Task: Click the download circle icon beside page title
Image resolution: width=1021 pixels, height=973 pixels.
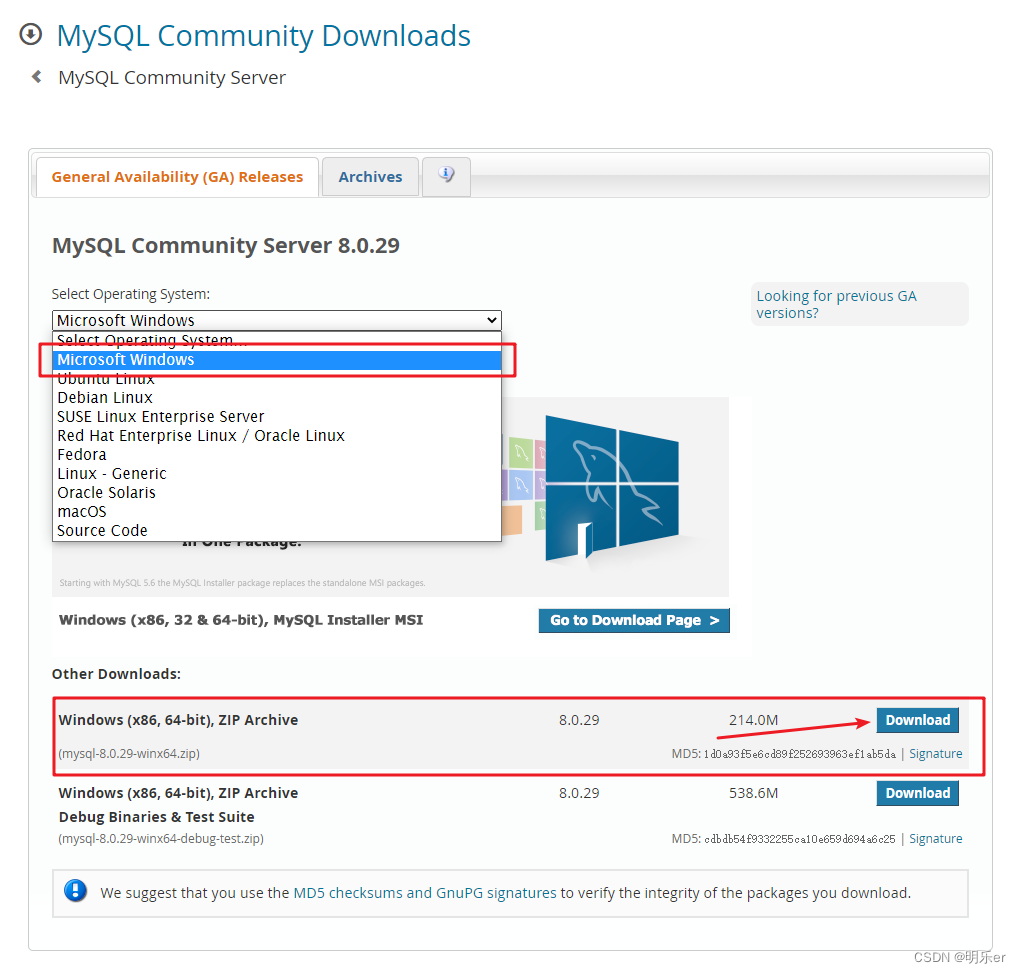Action: 31,35
